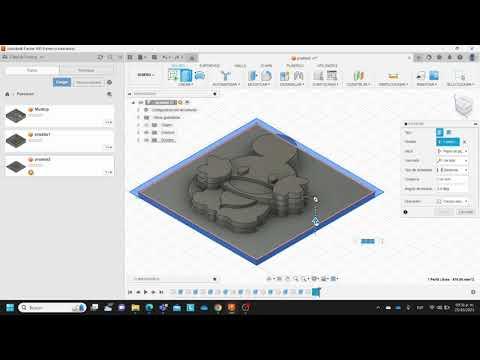Click the configuration table icon in CONFIGURAR
The height and width of the screenshot is (360, 480).
click(332, 76)
